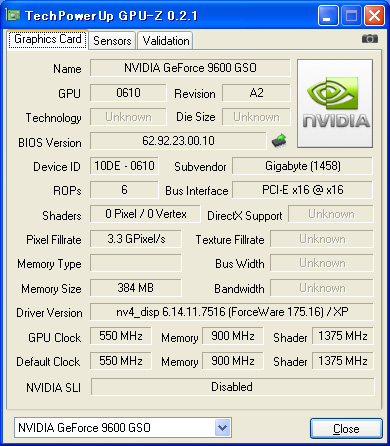Viewport: 390px width, 446px height.
Task: Expand the graphics card selection dropdown arrow
Action: [222, 427]
